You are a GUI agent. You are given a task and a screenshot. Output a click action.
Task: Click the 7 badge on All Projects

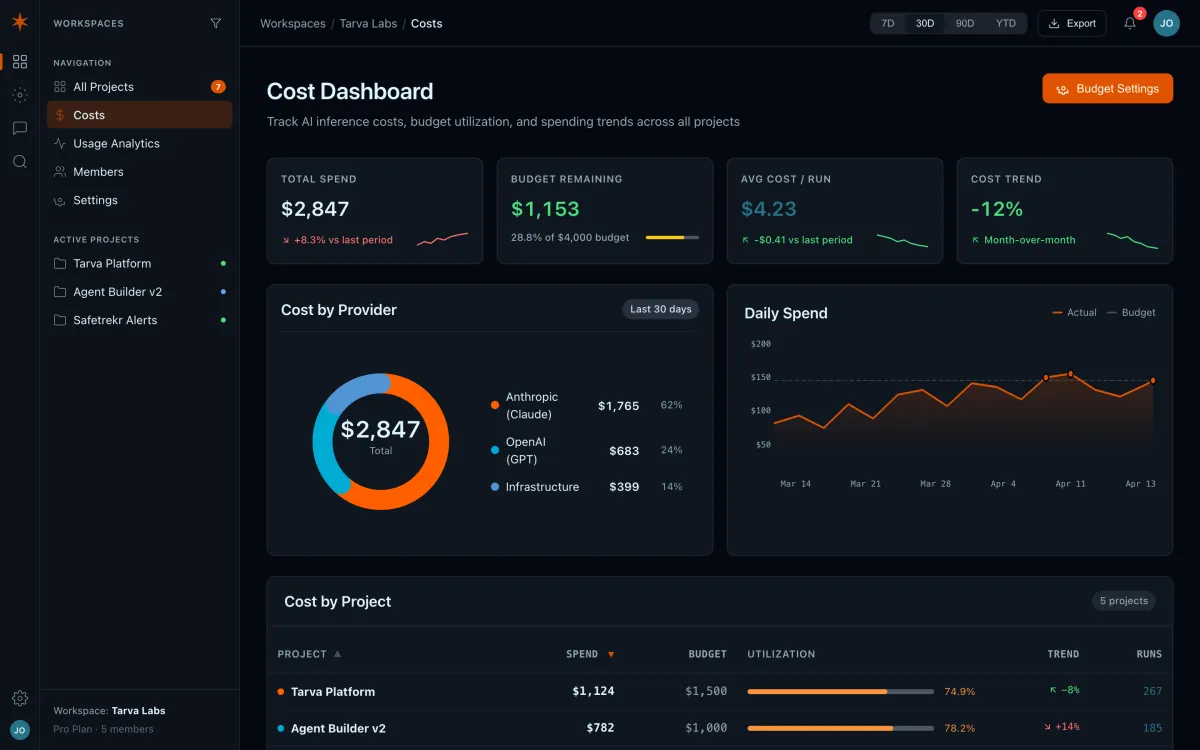click(218, 87)
